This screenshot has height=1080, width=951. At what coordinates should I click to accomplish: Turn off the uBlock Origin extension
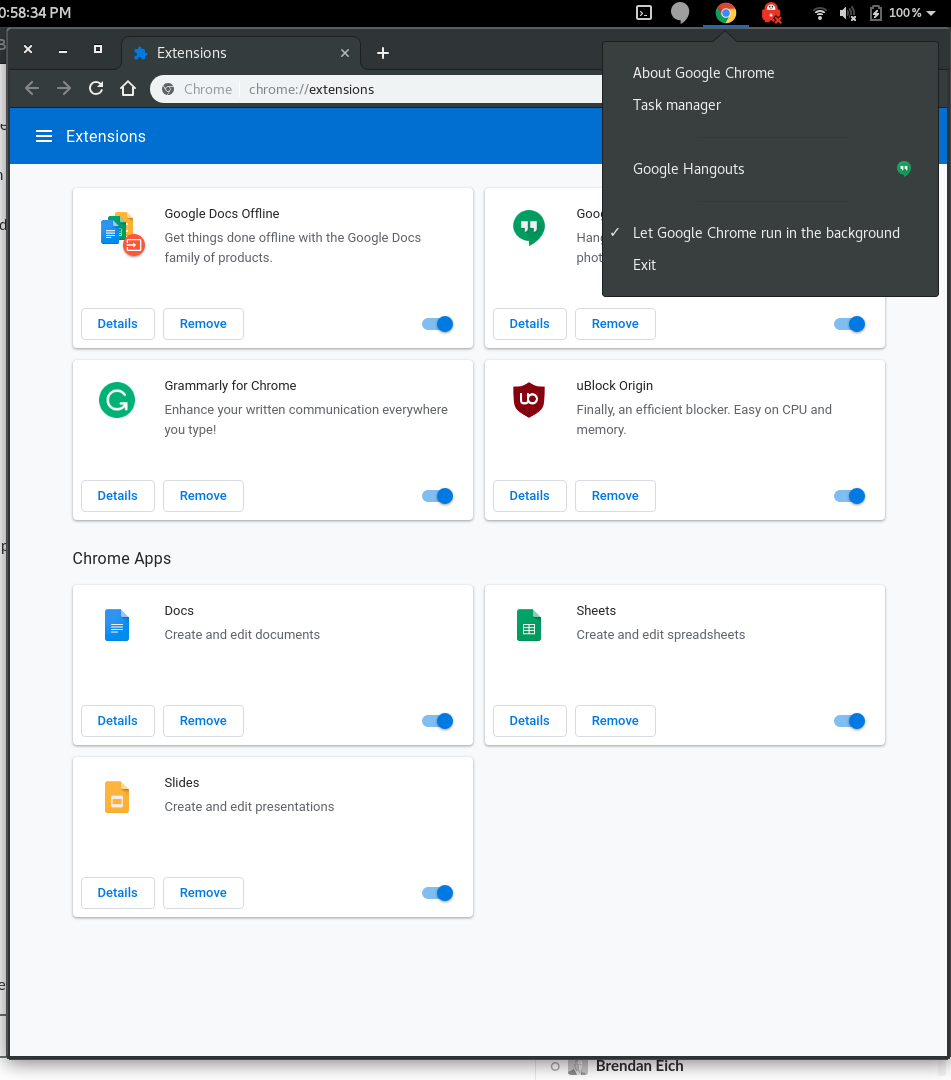pyautogui.click(x=849, y=496)
